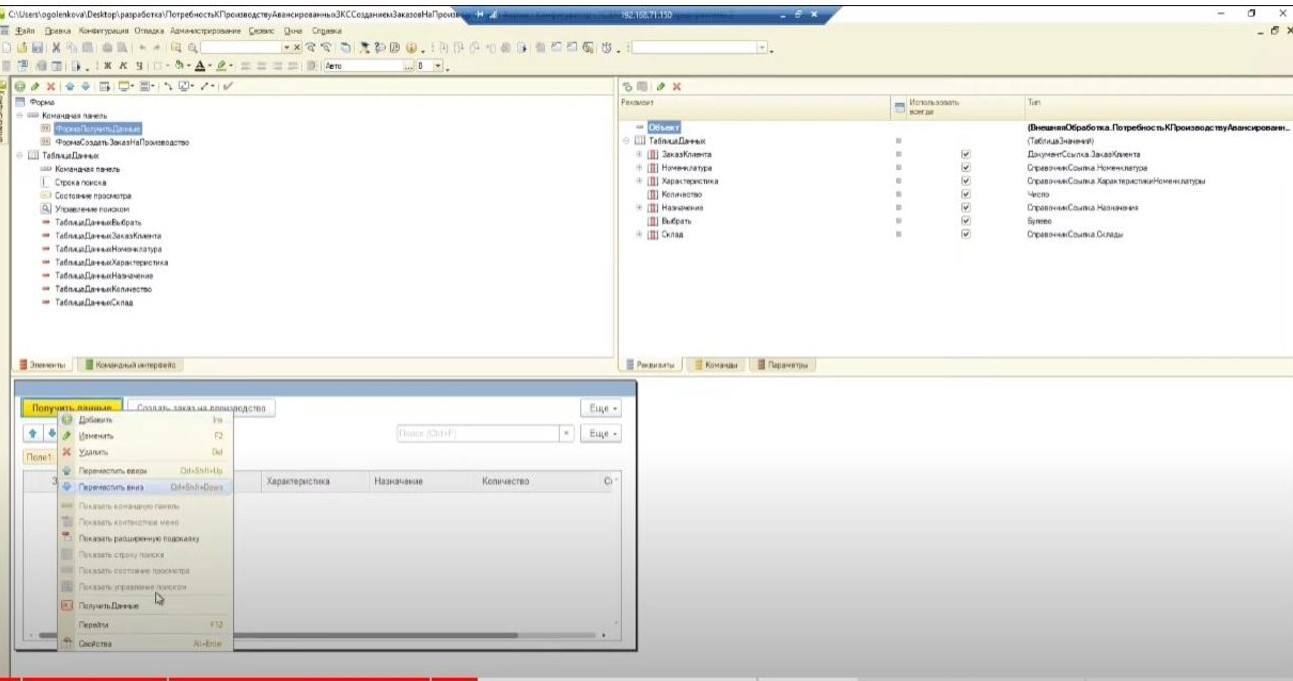Click the green add element icon in elements toolbar
1293x681 pixels.
point(20,87)
